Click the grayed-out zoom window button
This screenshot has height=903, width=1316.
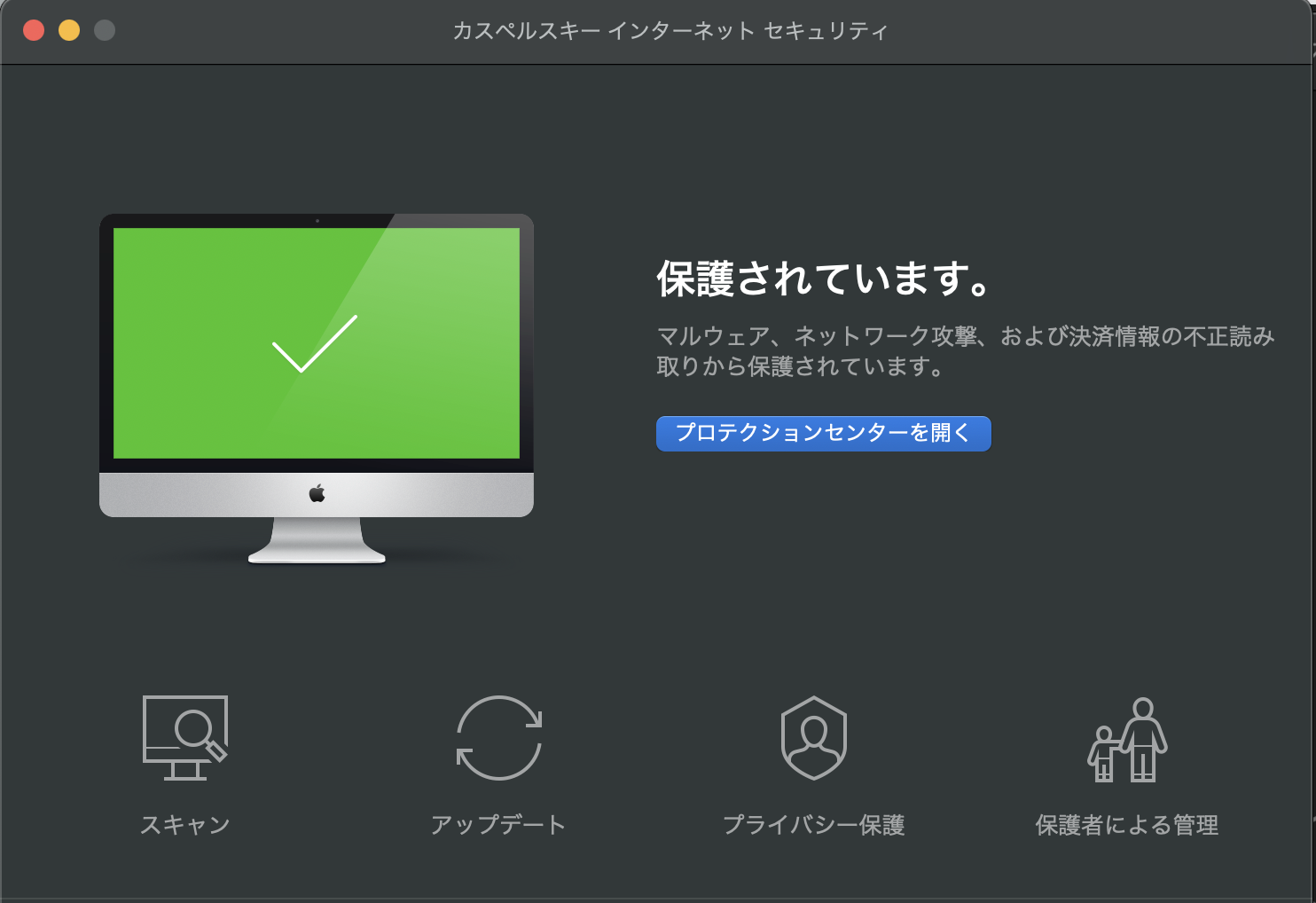(x=105, y=30)
